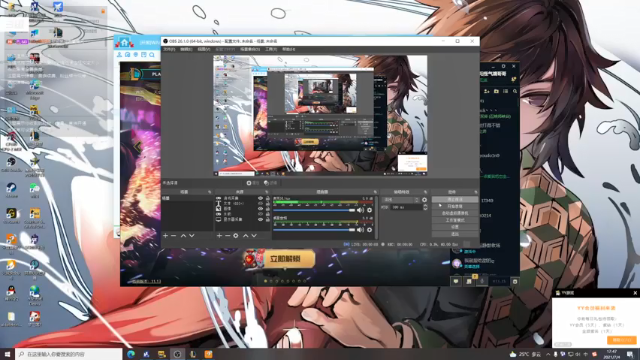Click the transition duration stepper arrows
The height and width of the screenshot is (360, 640).
425,207
